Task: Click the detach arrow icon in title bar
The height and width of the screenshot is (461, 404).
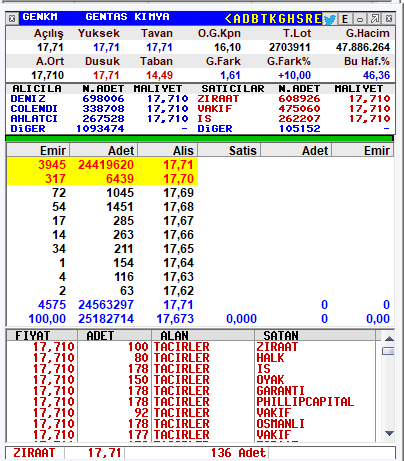Action: [374, 19]
